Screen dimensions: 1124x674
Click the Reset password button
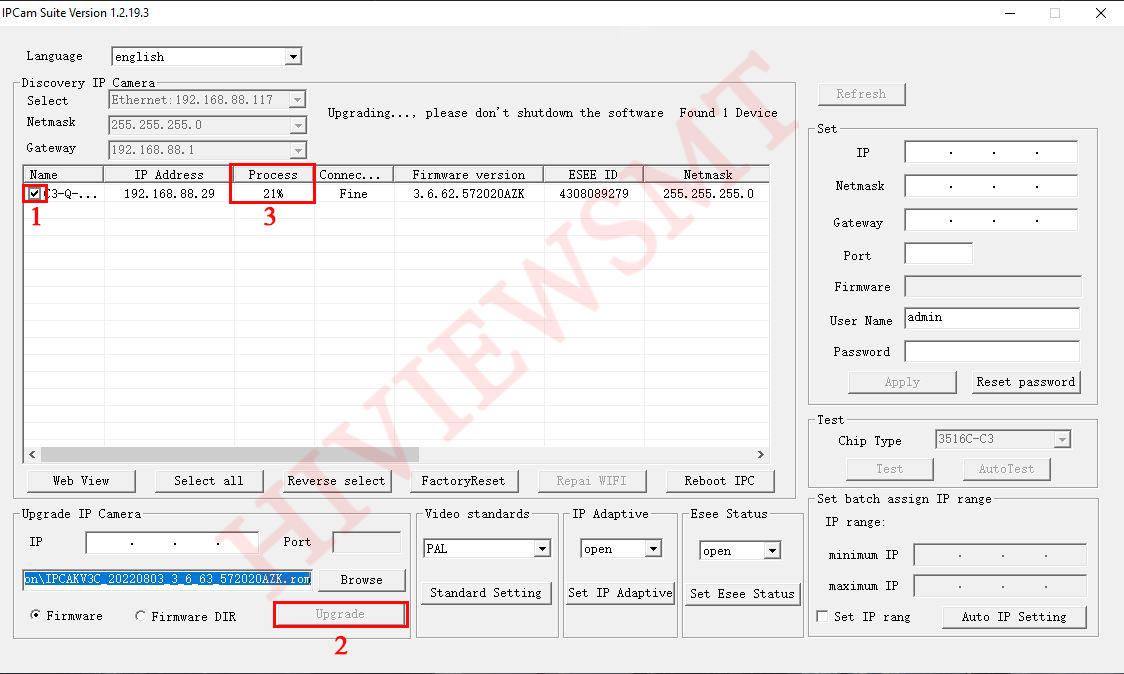1025,382
